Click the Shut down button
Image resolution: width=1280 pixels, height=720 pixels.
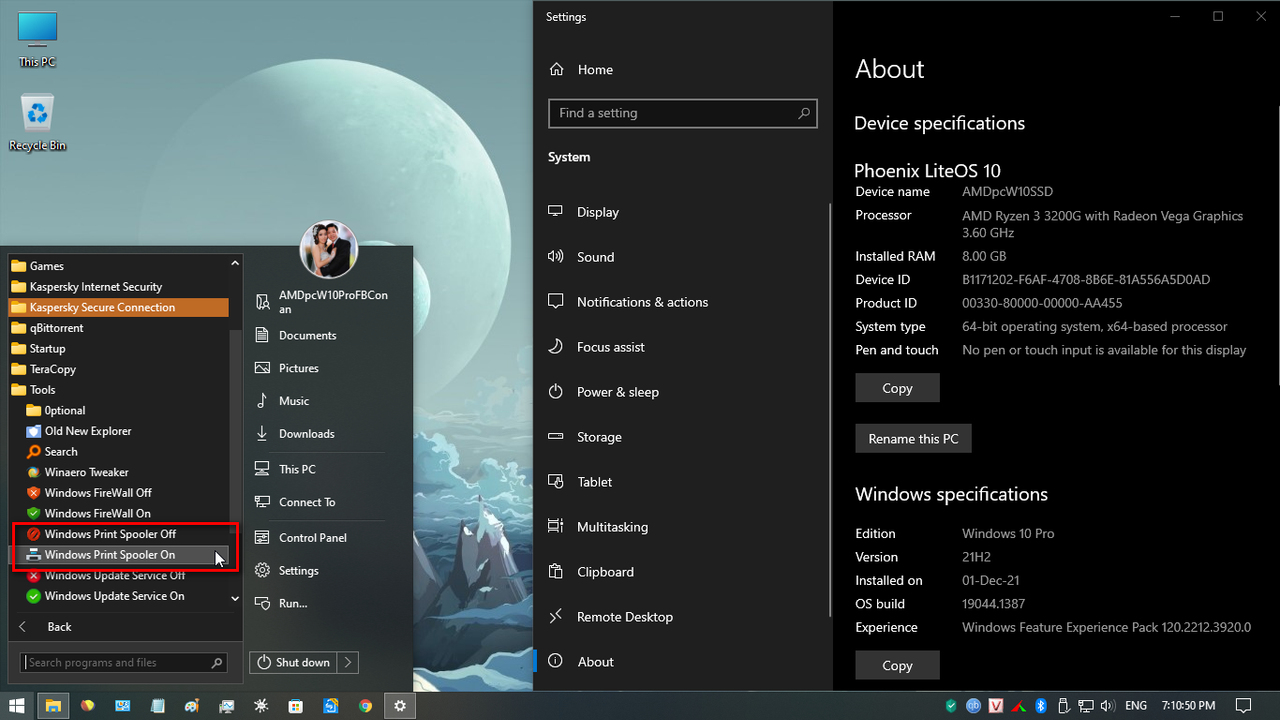coord(294,662)
